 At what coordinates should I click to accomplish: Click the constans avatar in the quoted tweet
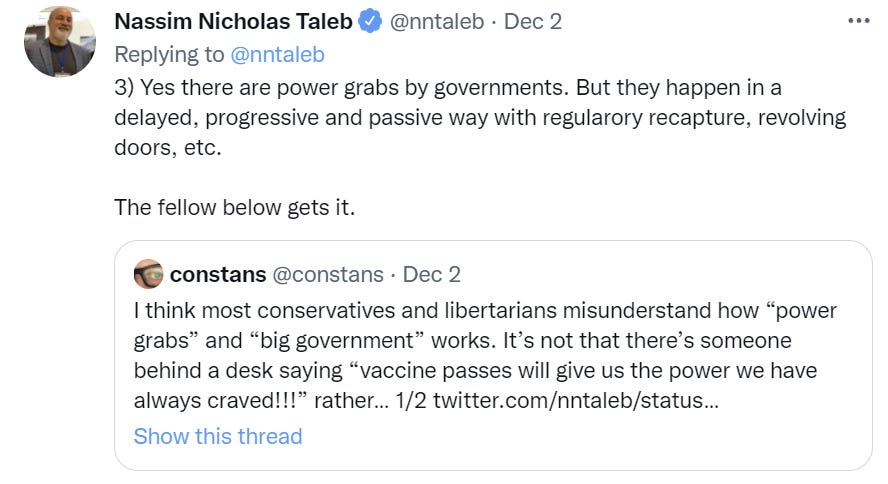click(x=148, y=274)
